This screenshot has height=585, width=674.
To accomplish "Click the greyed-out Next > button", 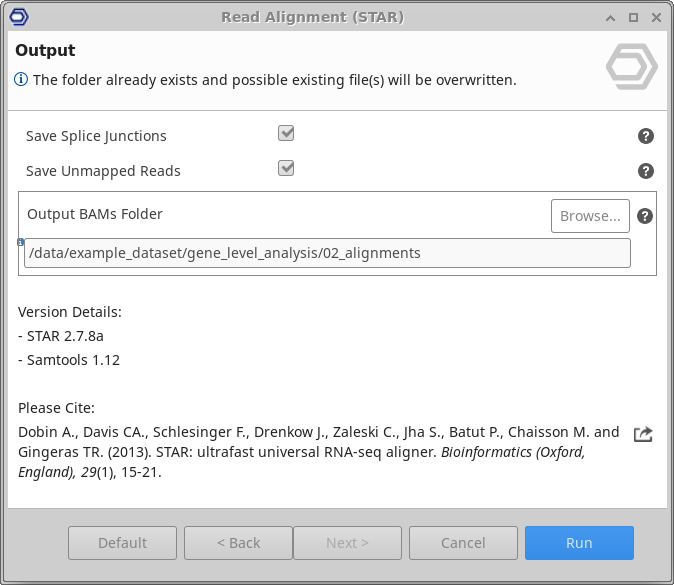I will point(347,543).
